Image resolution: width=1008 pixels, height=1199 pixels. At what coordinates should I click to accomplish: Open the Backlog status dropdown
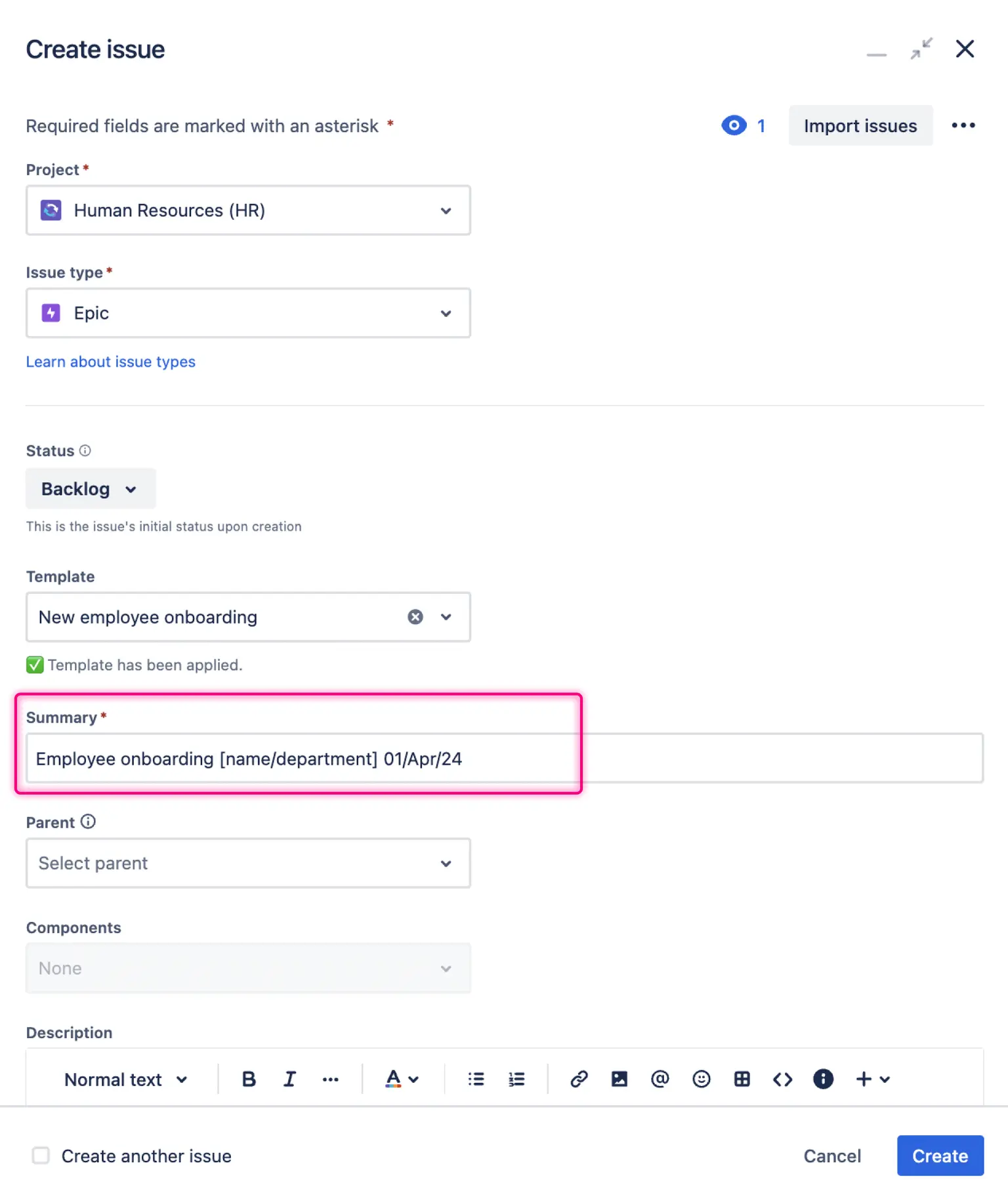click(90, 489)
